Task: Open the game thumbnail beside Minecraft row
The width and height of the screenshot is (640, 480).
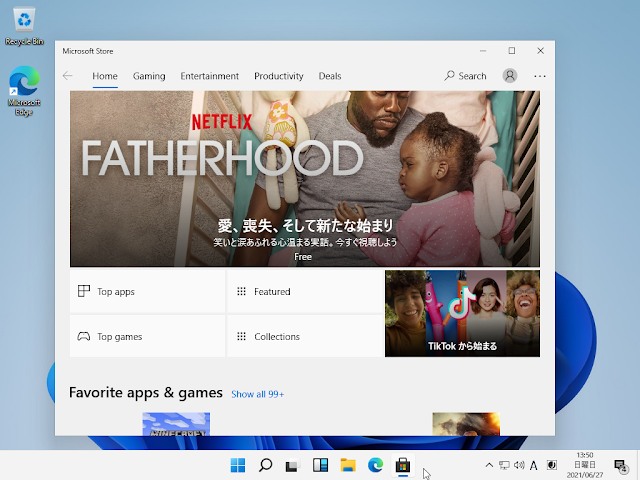Action: coord(466,424)
